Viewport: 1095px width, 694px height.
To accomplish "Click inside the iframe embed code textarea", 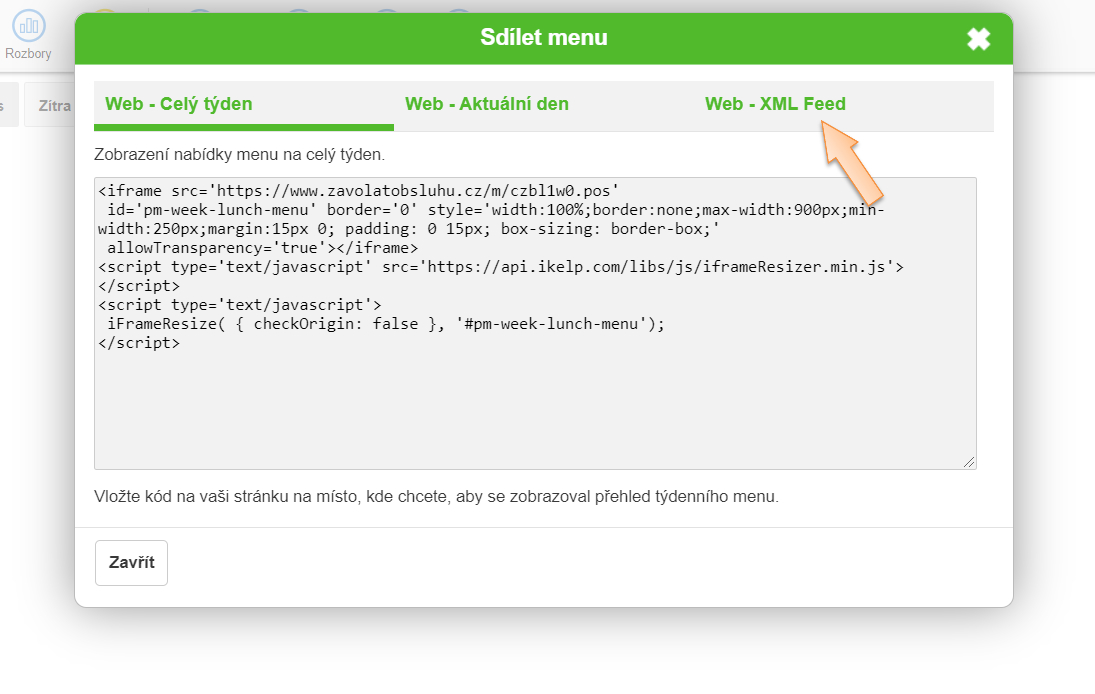I will pos(535,323).
